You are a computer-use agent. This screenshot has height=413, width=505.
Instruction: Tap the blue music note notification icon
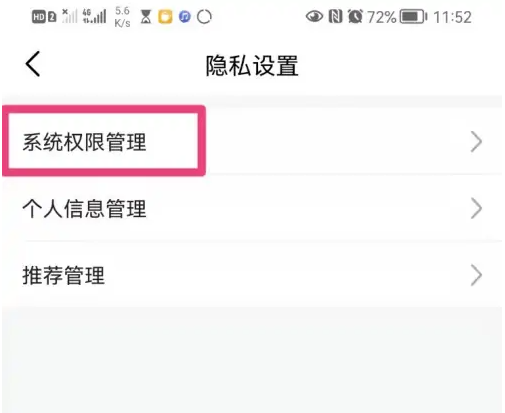pyautogui.click(x=185, y=17)
